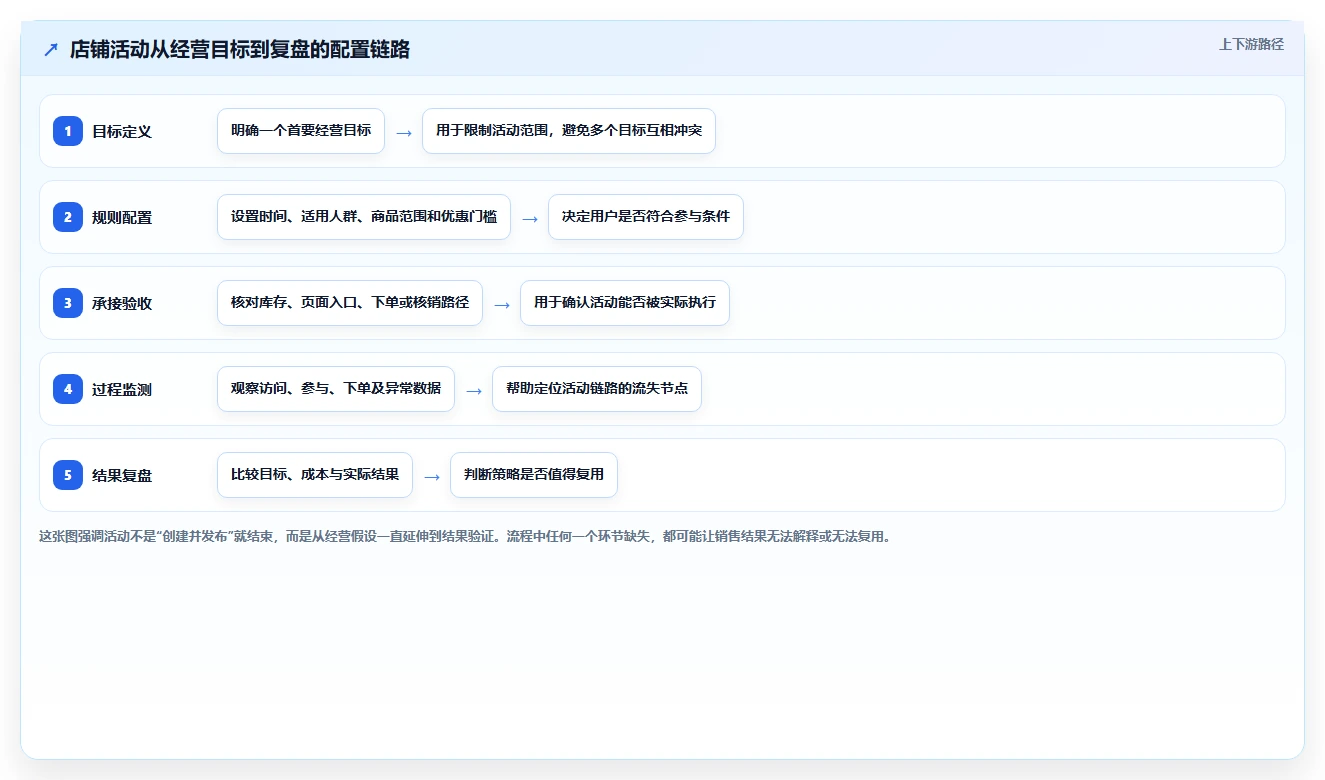Screen dimensions: 1325x780
Task: Click 观察访问、参与、下单及异常数据 box
Action: 336,389
